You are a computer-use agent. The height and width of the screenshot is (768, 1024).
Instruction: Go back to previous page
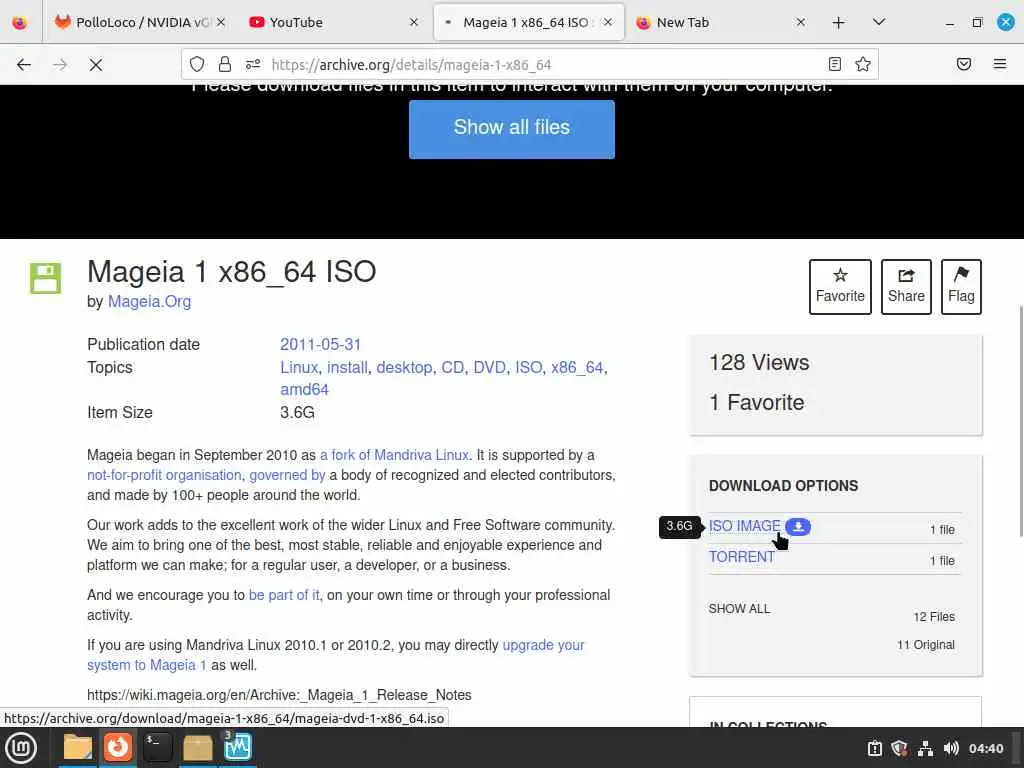[24, 64]
